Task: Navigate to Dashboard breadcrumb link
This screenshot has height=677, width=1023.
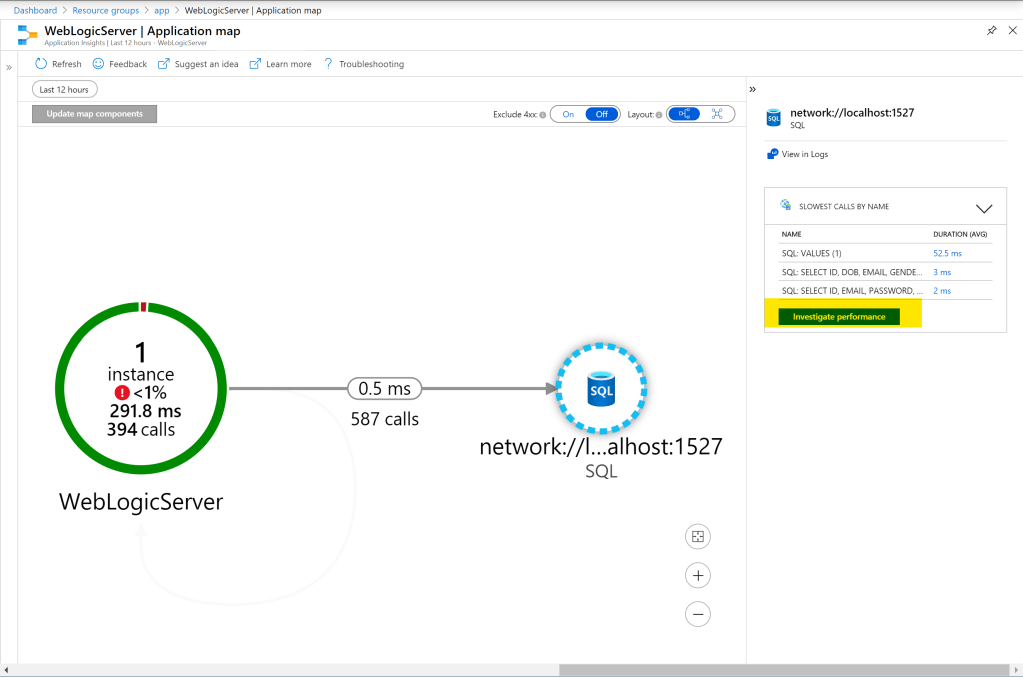Action: pos(35,9)
